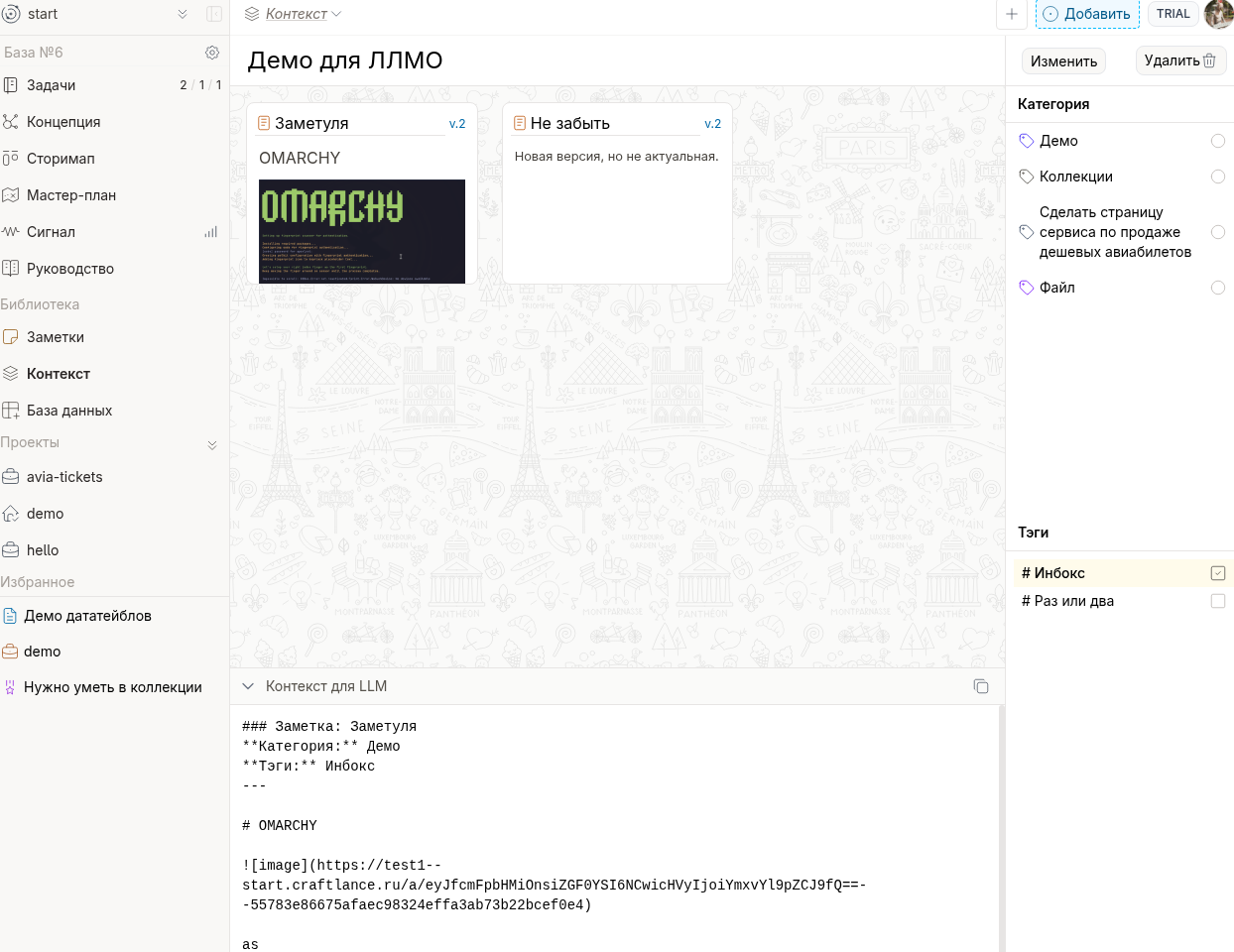Click the settings gear next to База №6
Image resolution: width=1234 pixels, height=952 pixels.
211,53
